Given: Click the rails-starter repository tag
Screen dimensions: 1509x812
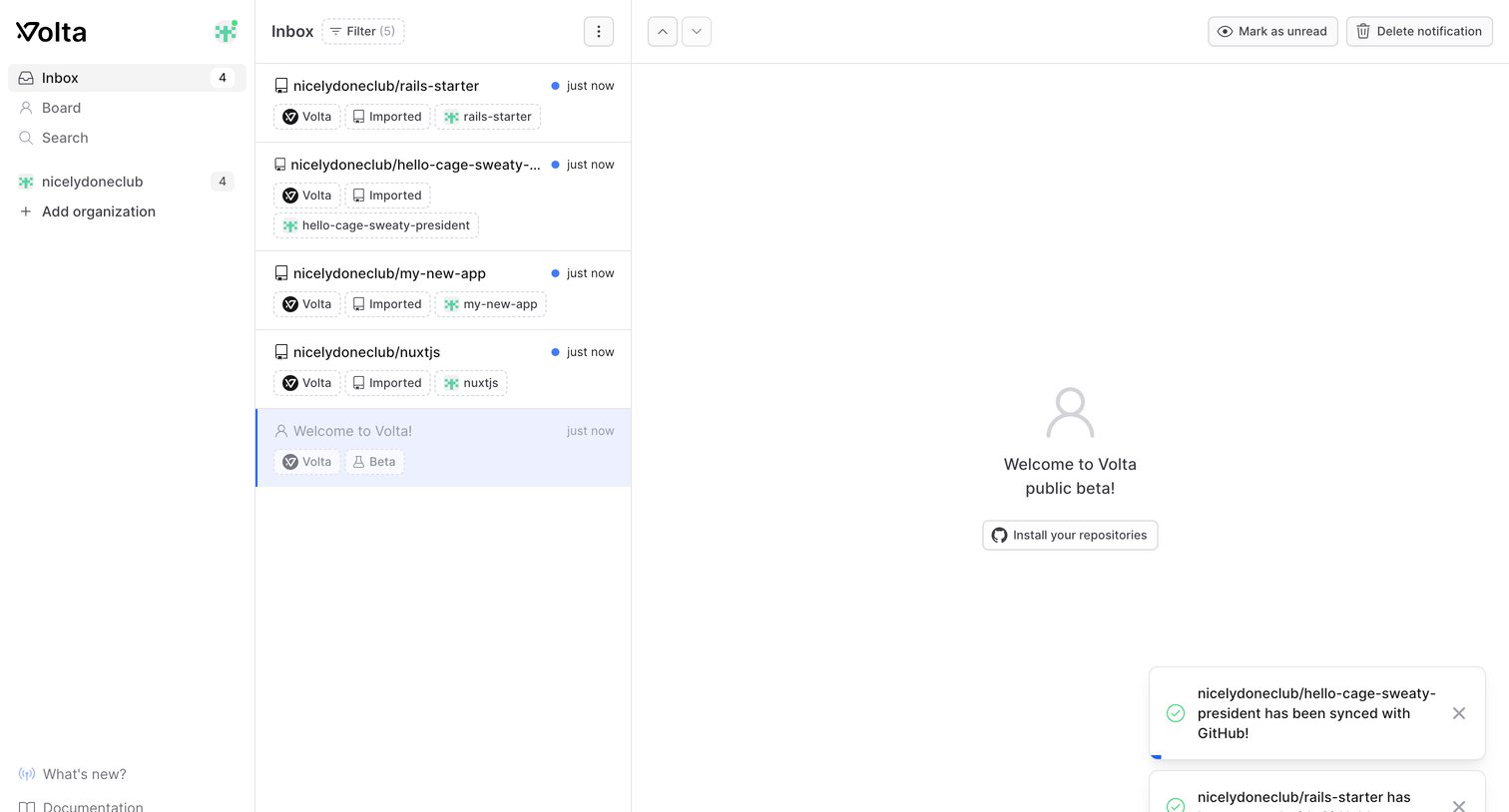Looking at the screenshot, I should pos(488,117).
